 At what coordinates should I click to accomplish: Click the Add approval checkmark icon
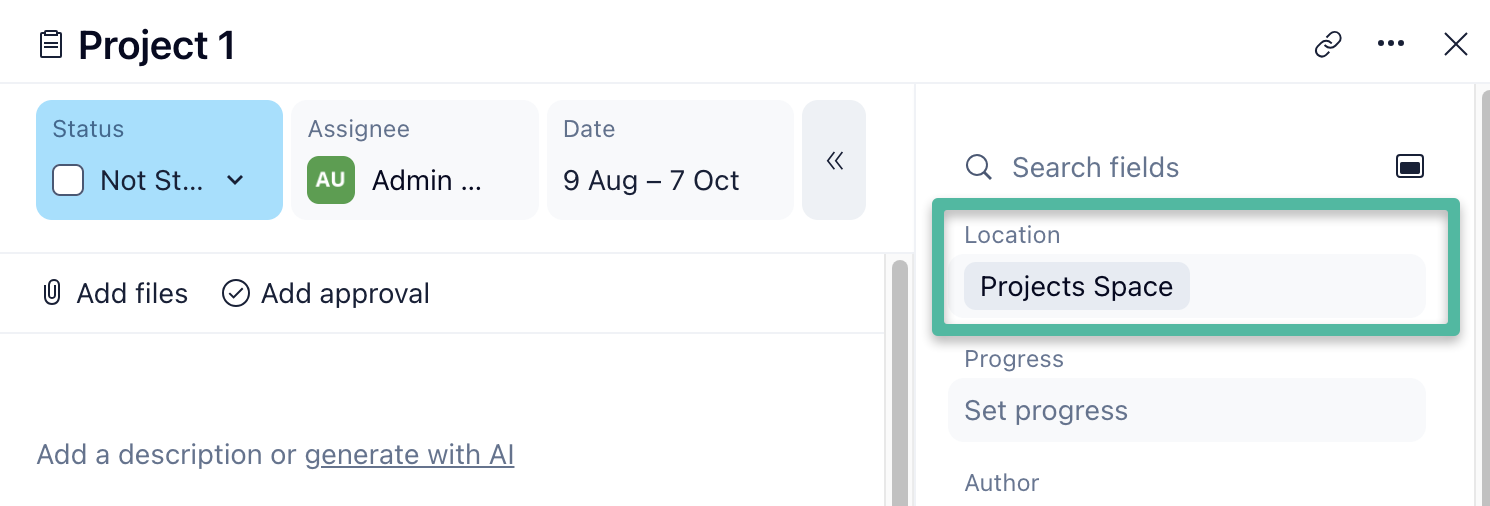236,293
